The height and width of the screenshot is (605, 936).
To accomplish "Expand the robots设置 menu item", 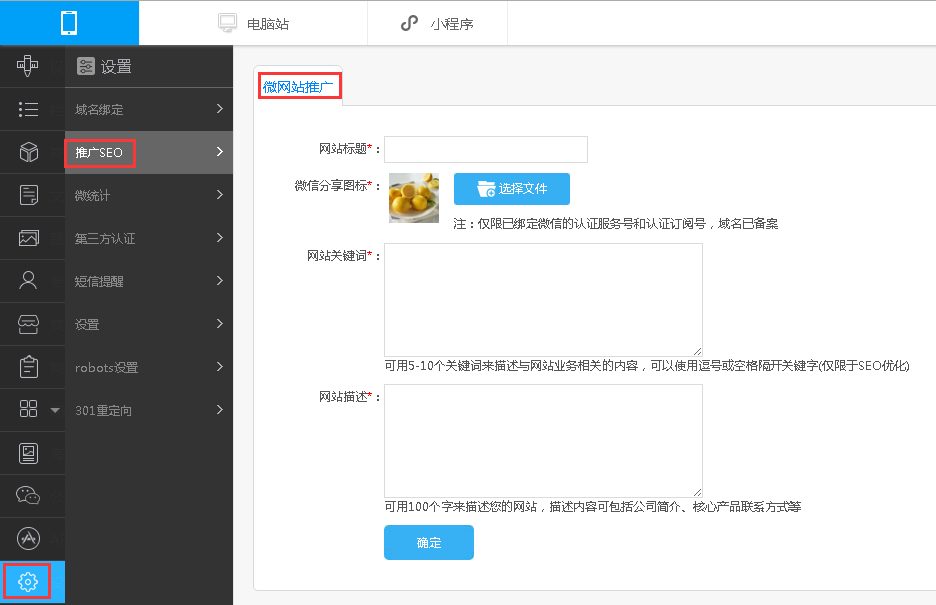I will coord(148,367).
